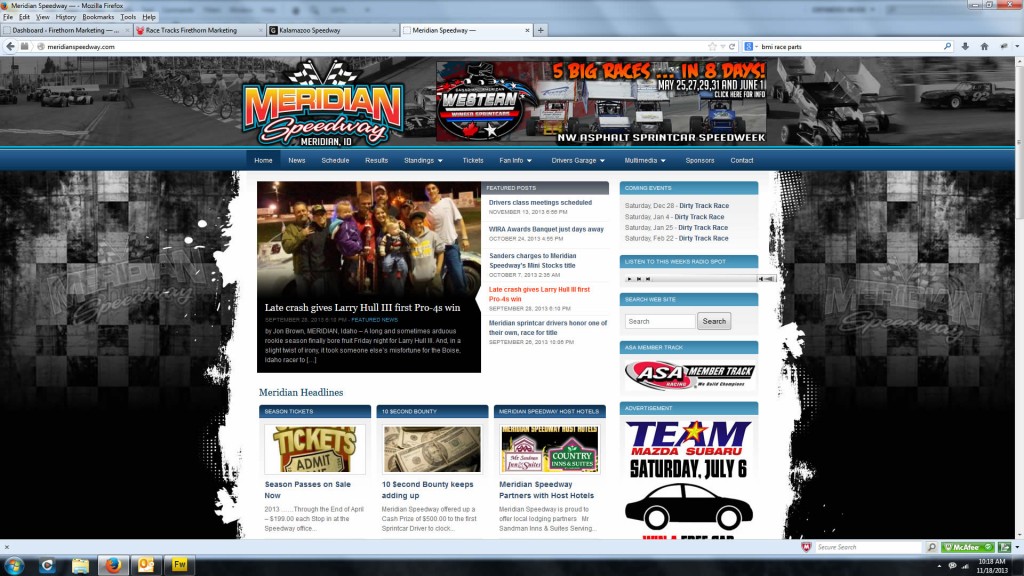
Task: Open the Tools menu
Action: click(128, 17)
